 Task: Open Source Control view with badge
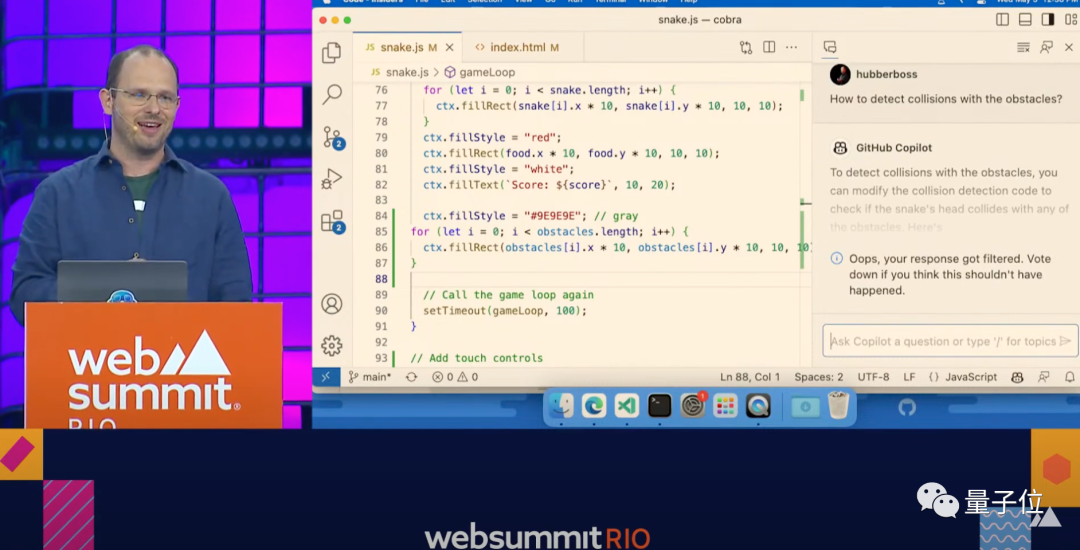[332, 138]
